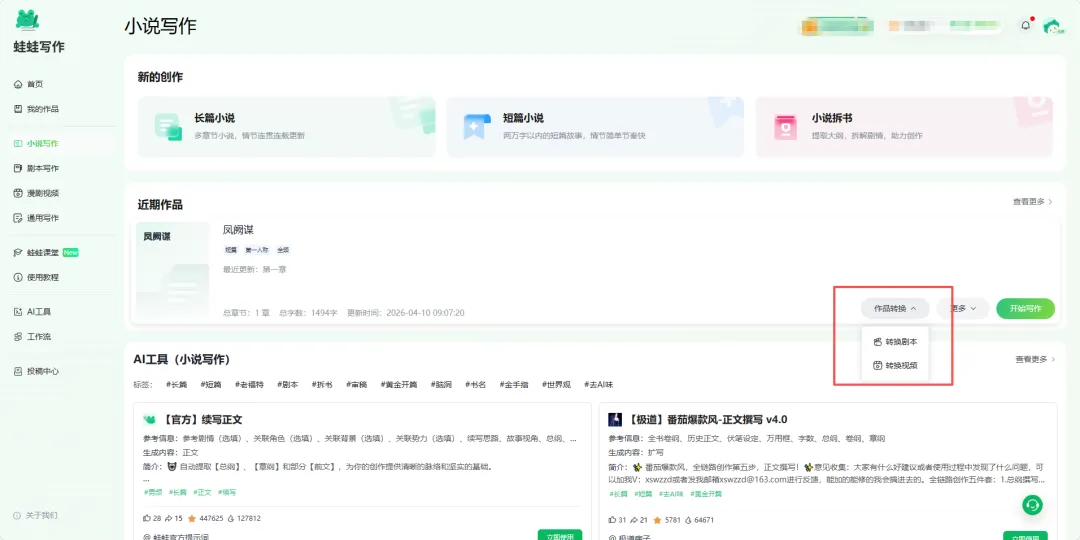Image resolution: width=1080 pixels, height=540 pixels.
Task: Filter by the #审稿 tag
Action: coord(356,384)
